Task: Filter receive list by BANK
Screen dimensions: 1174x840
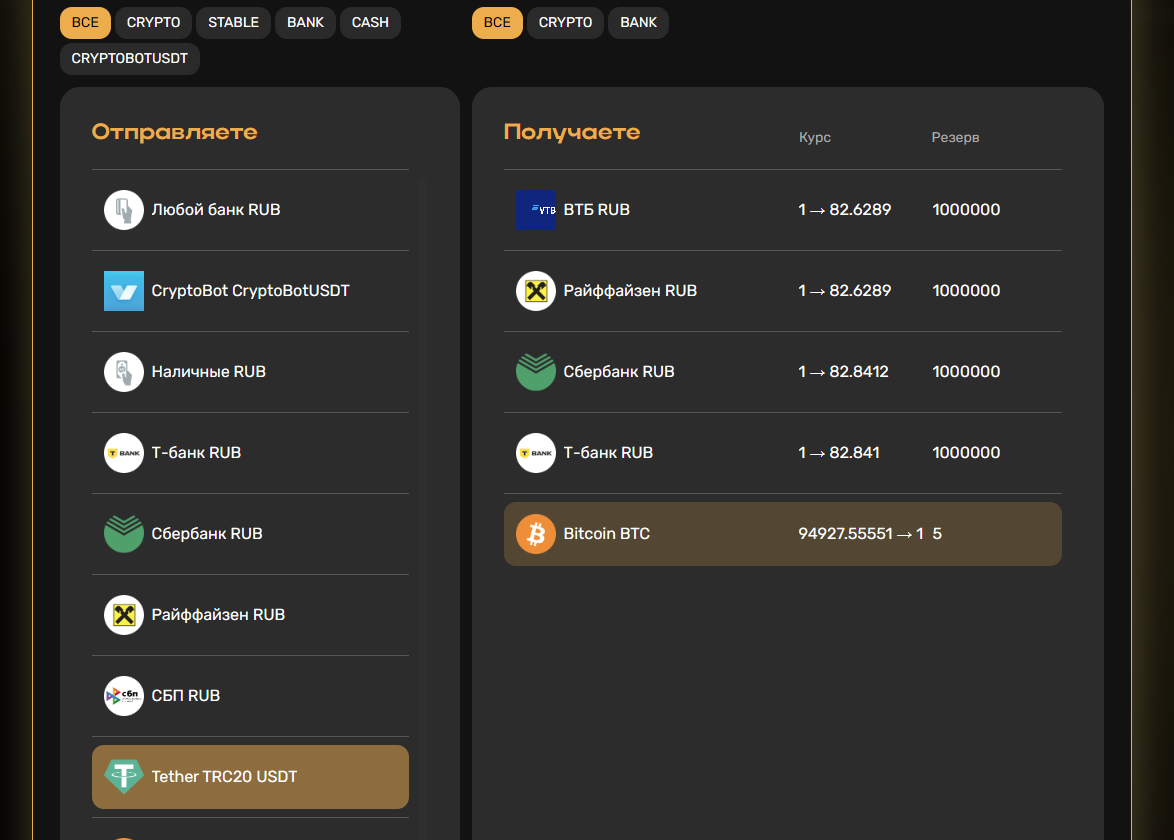Action: 639,22
